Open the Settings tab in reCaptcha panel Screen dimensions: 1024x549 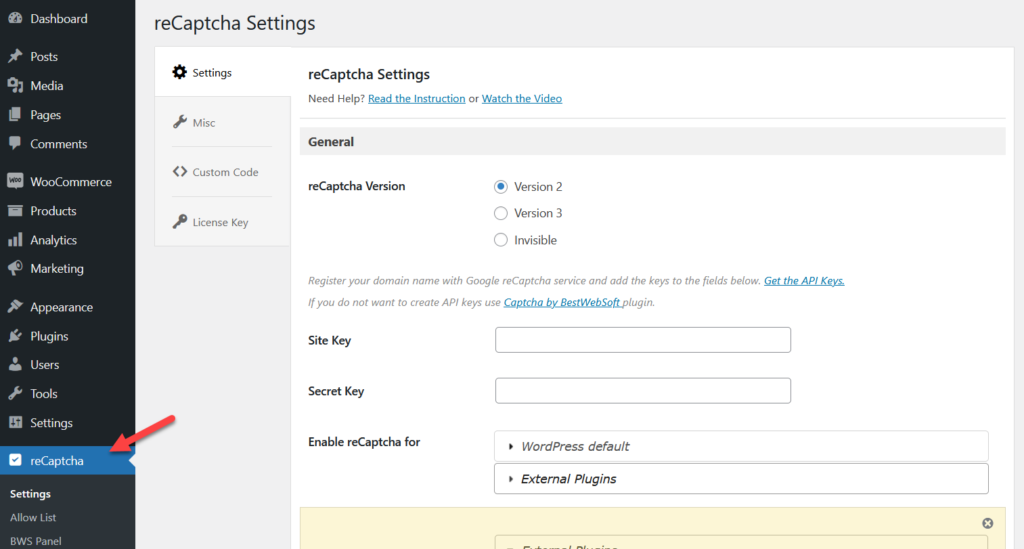[x=223, y=72]
